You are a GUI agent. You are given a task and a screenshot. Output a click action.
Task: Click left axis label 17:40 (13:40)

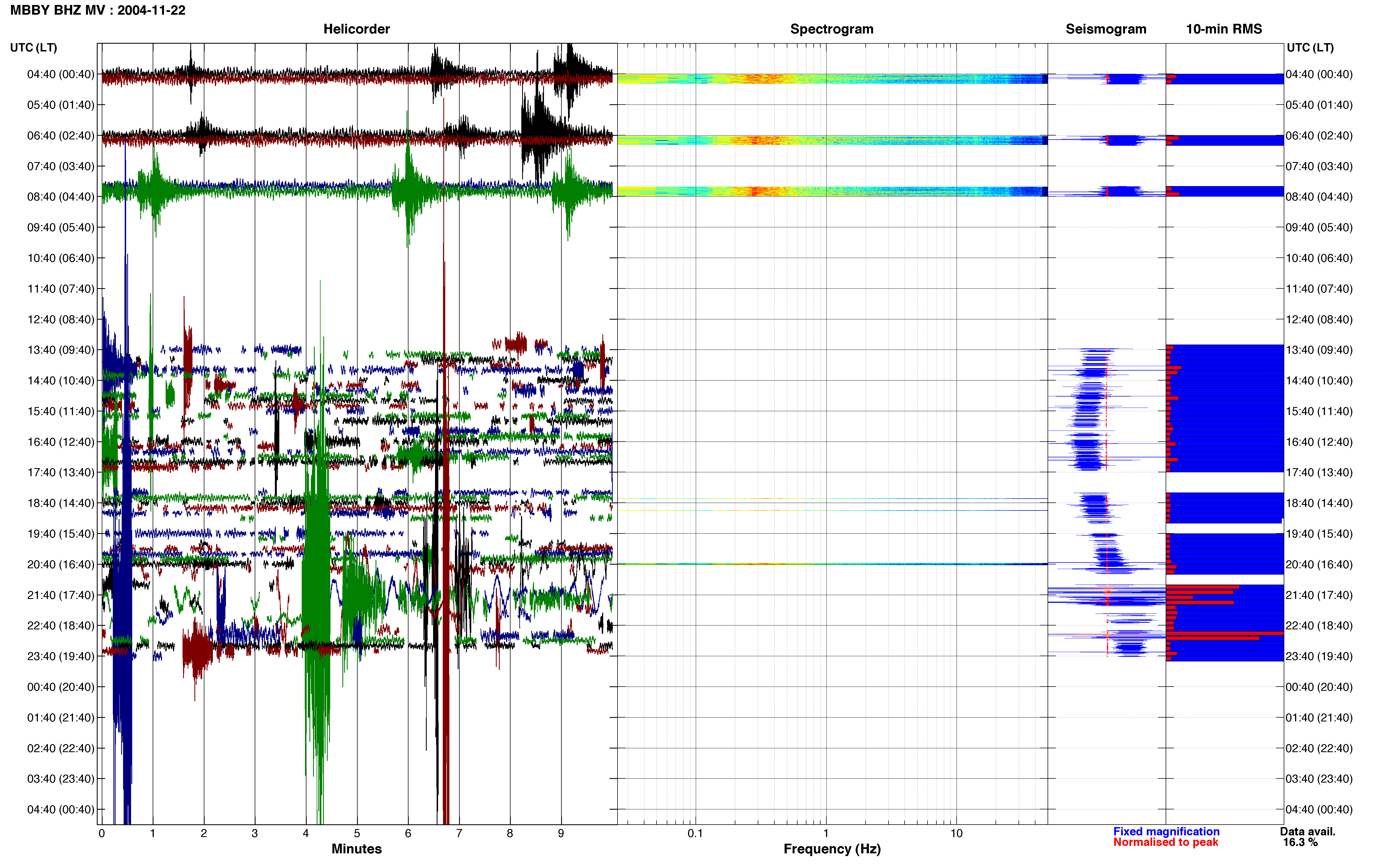pos(61,472)
